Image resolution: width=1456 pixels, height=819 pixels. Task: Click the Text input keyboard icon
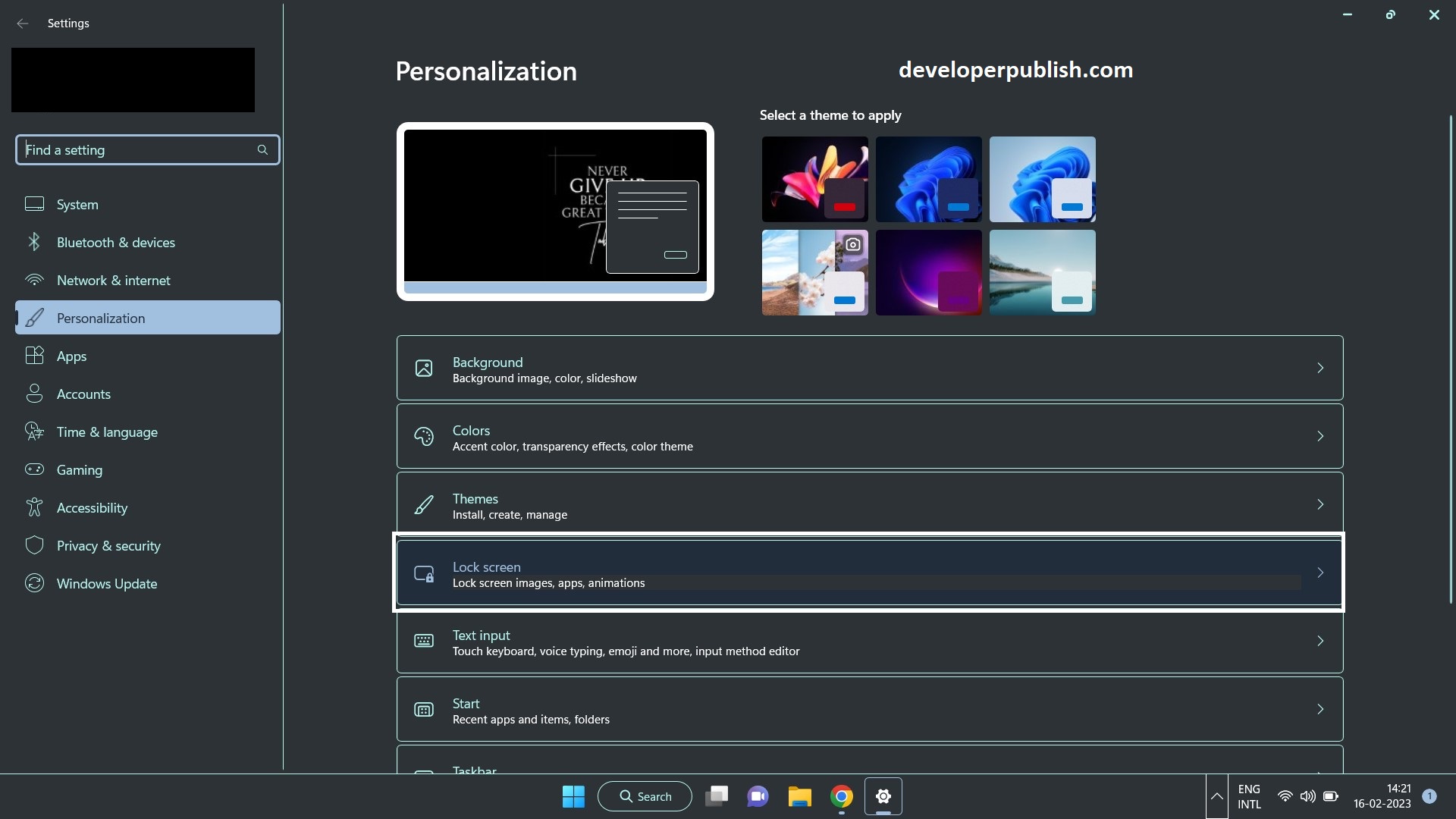(424, 642)
